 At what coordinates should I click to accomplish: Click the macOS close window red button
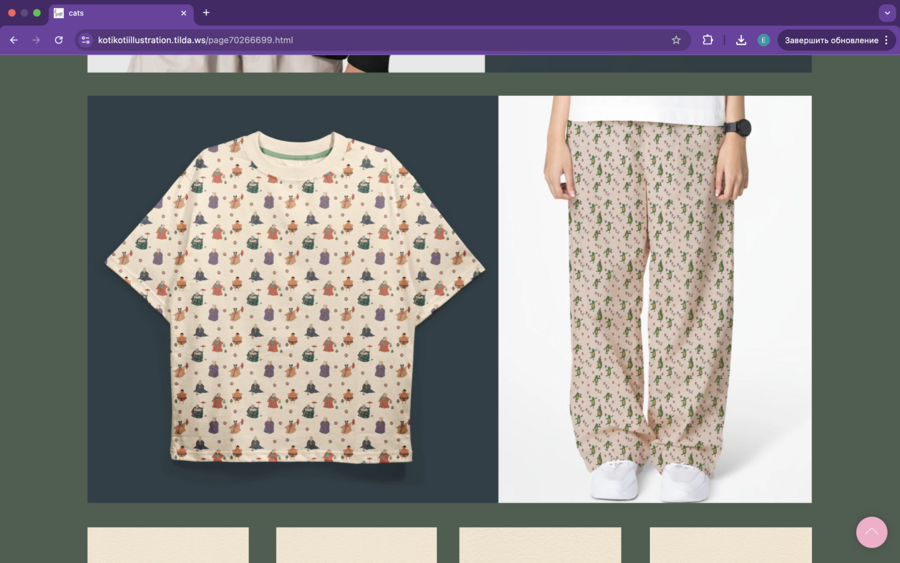tap(11, 13)
